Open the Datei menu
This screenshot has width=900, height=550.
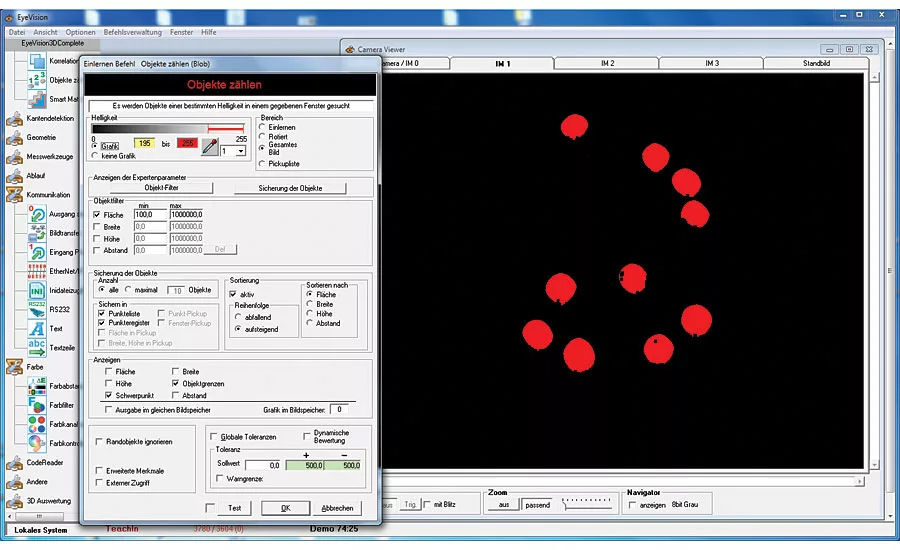pyautogui.click(x=17, y=33)
